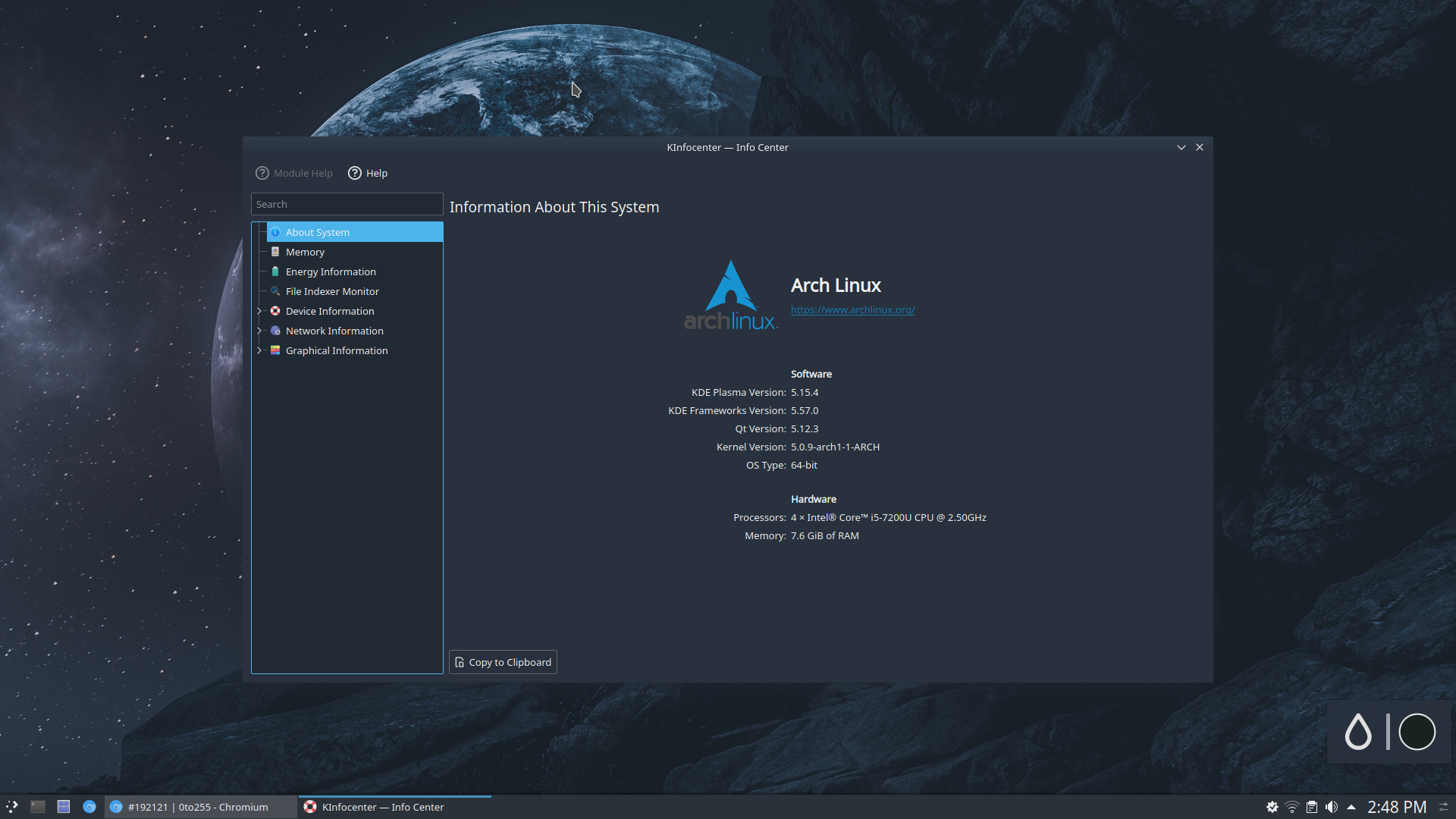Viewport: 1456px width, 819px height.
Task: Click the Copy to Clipboard button
Action: point(503,661)
